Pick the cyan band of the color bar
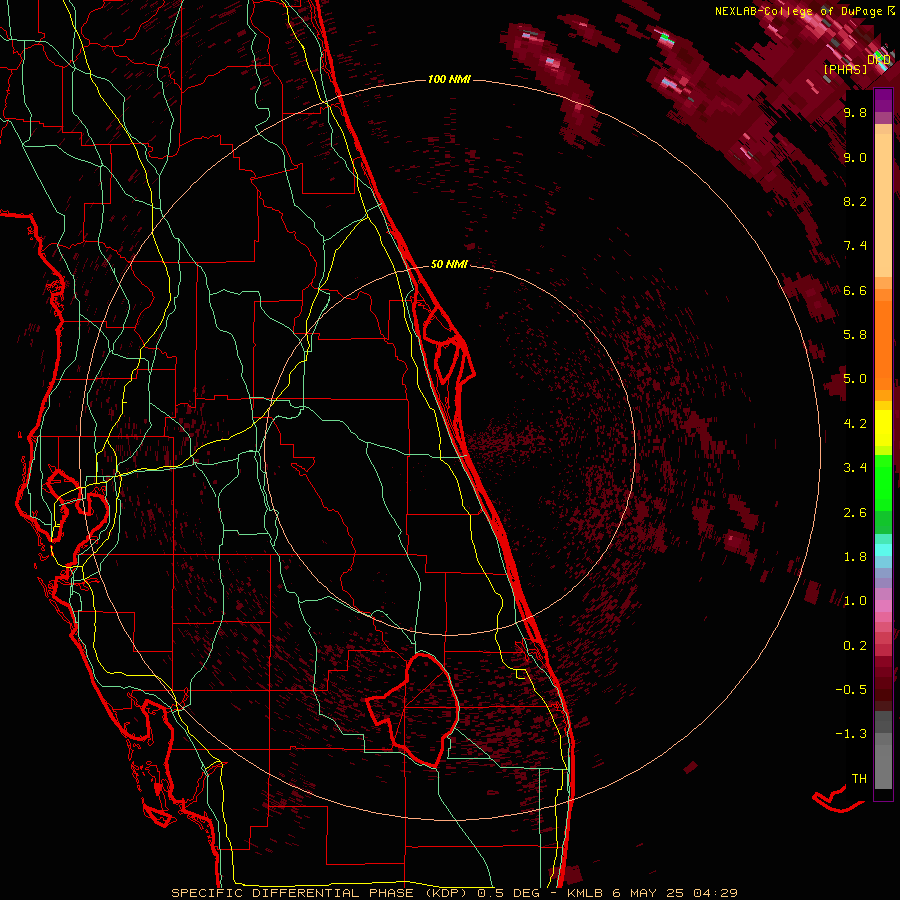This screenshot has height=900, width=900. point(883,550)
